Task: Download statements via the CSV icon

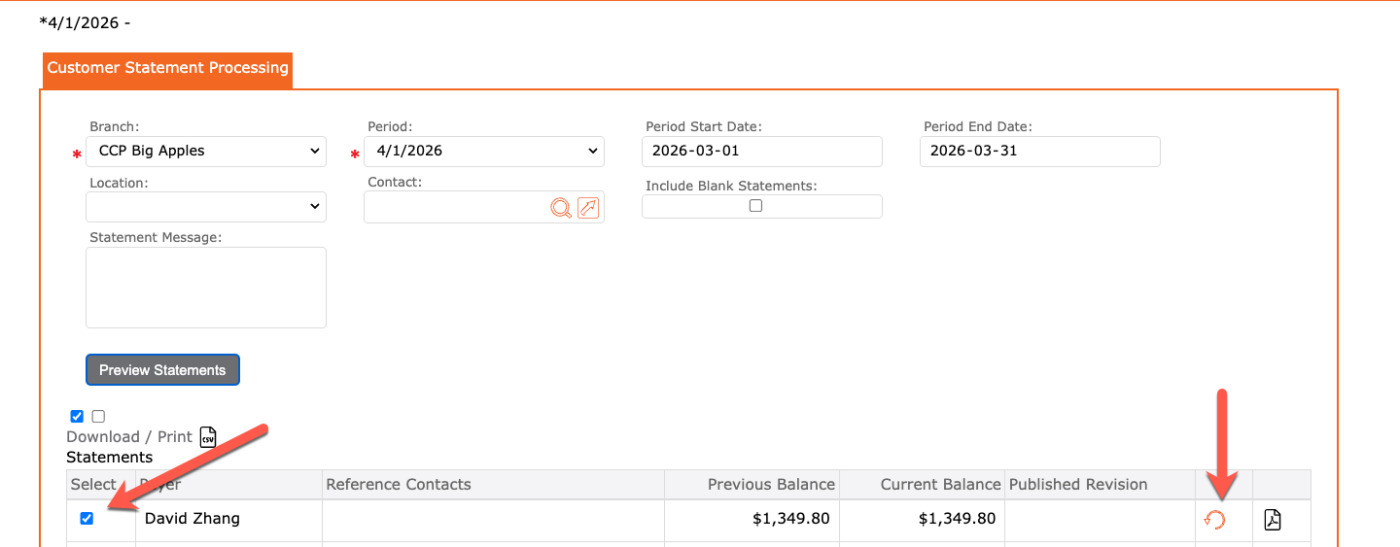Action: 208,437
